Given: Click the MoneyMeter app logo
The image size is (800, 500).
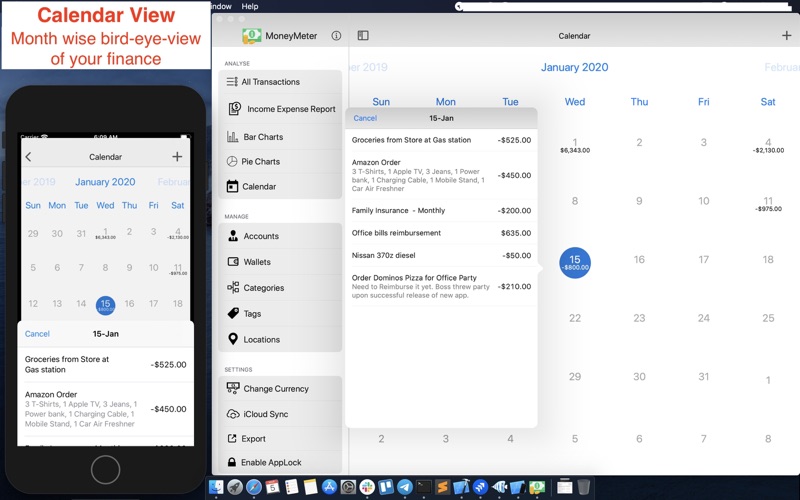Looking at the screenshot, I should (x=252, y=36).
